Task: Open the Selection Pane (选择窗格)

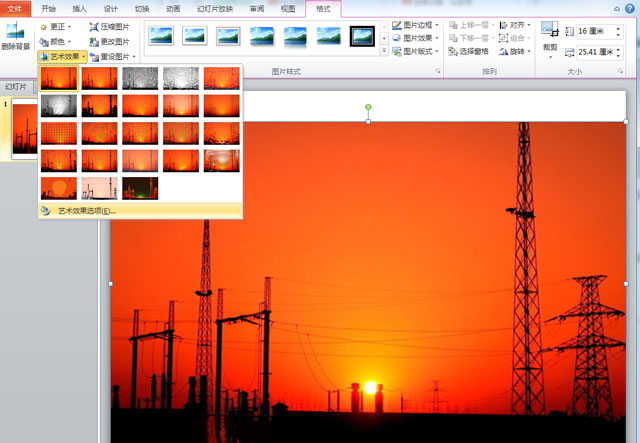Action: tap(468, 51)
